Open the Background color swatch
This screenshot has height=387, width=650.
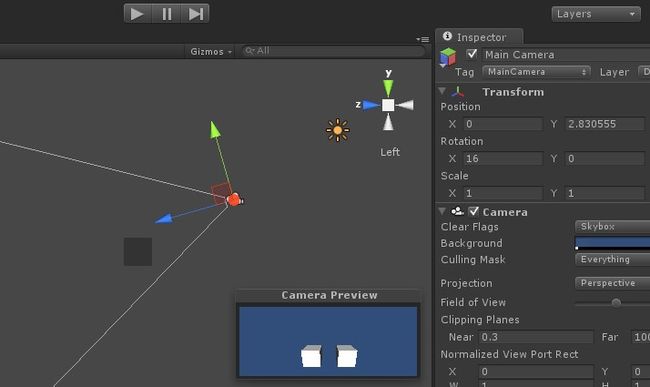pos(613,243)
